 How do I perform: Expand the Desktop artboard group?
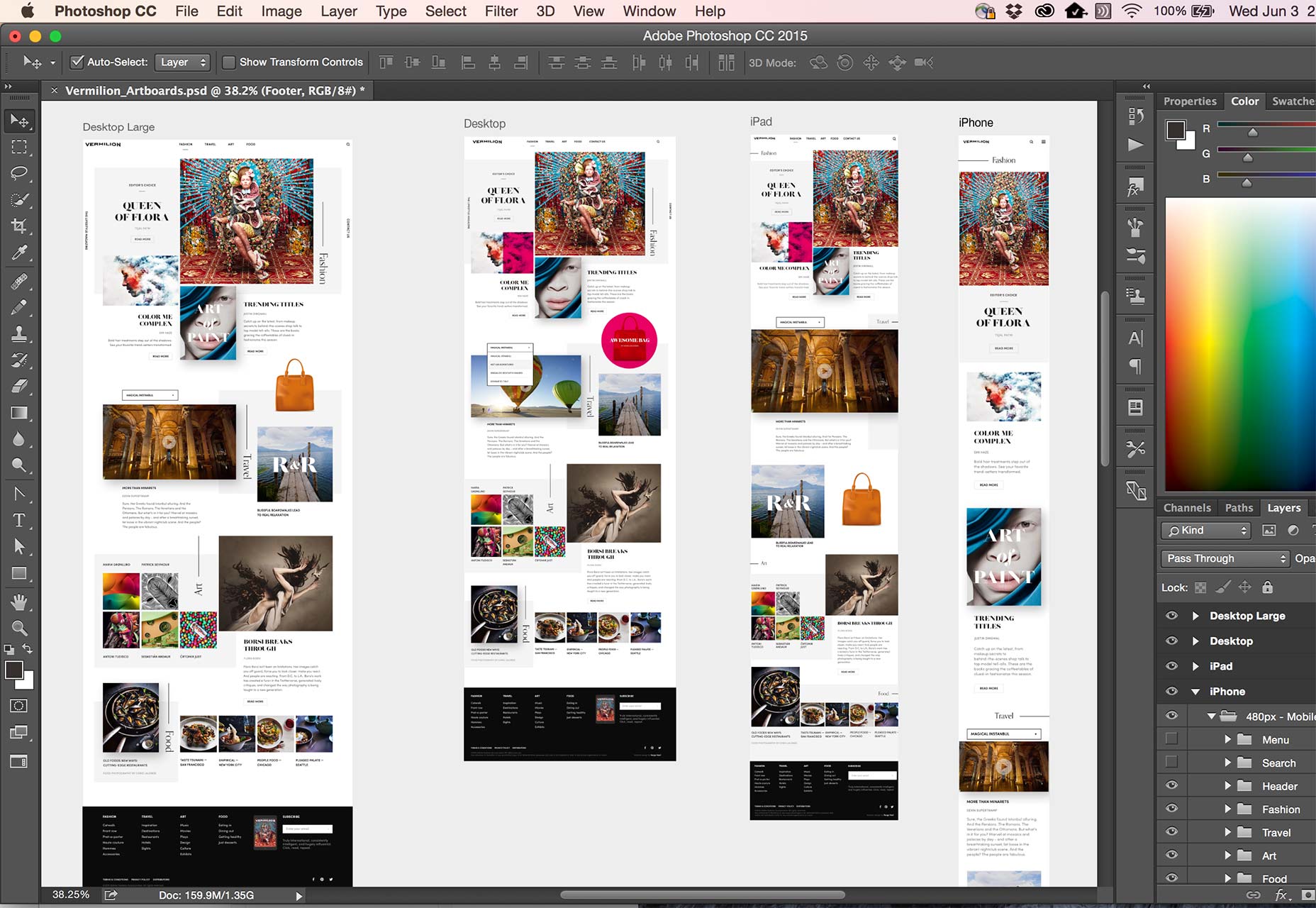1195,641
